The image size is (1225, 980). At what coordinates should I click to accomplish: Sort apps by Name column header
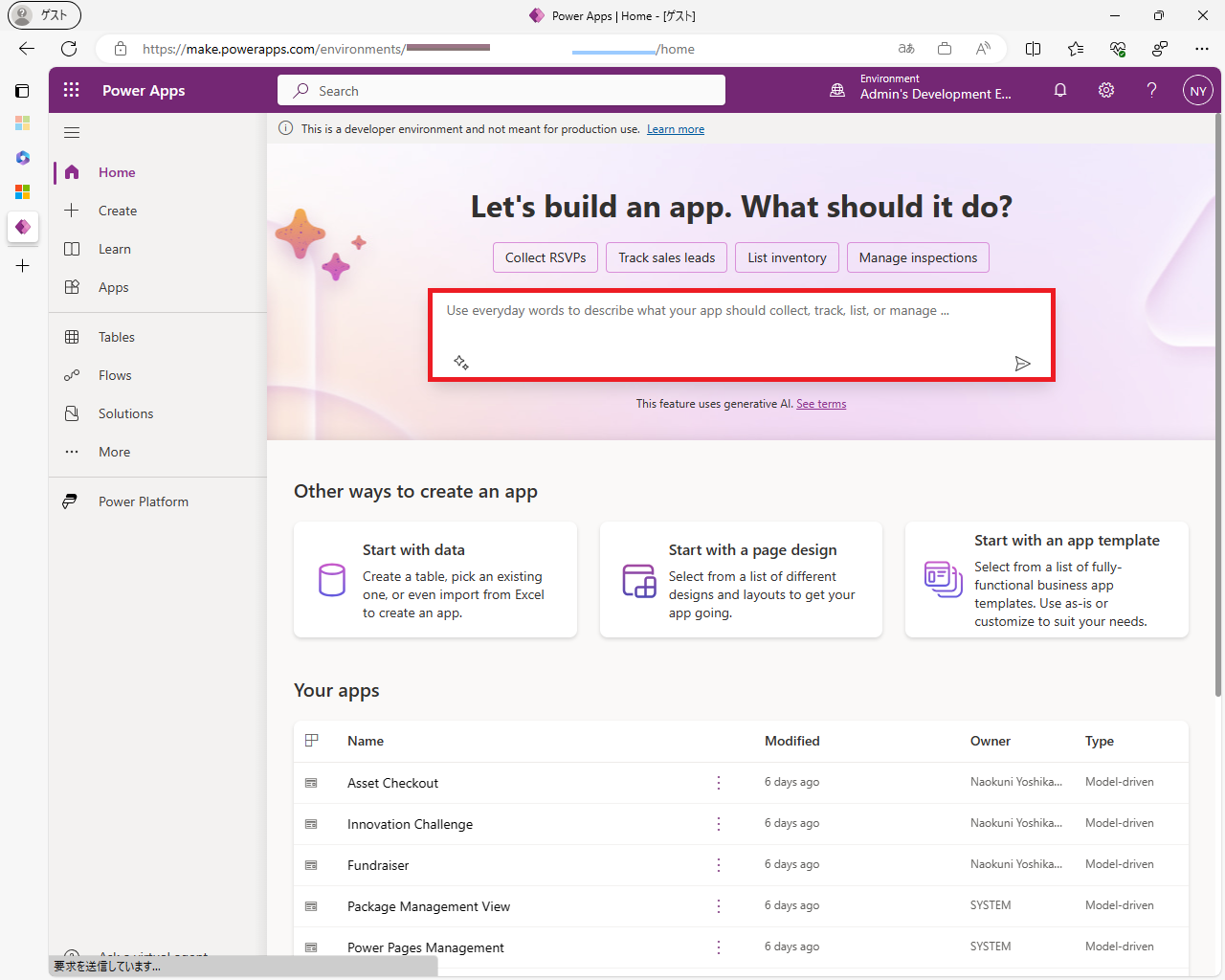point(366,741)
